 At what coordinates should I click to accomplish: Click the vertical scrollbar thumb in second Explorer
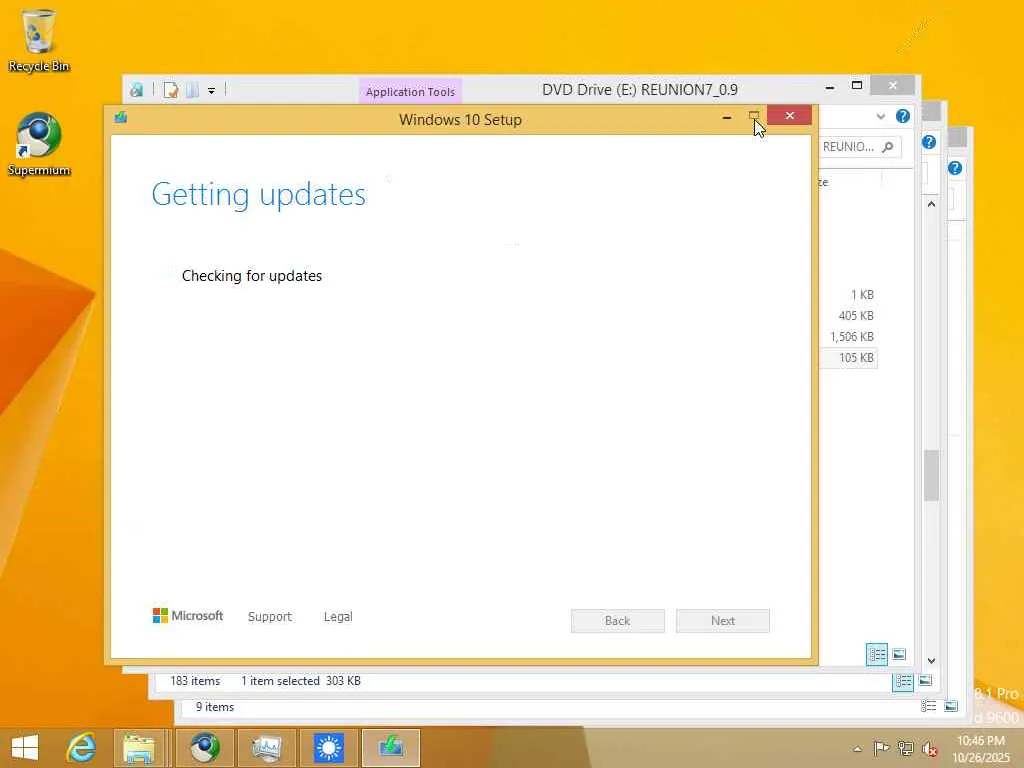coord(931,475)
